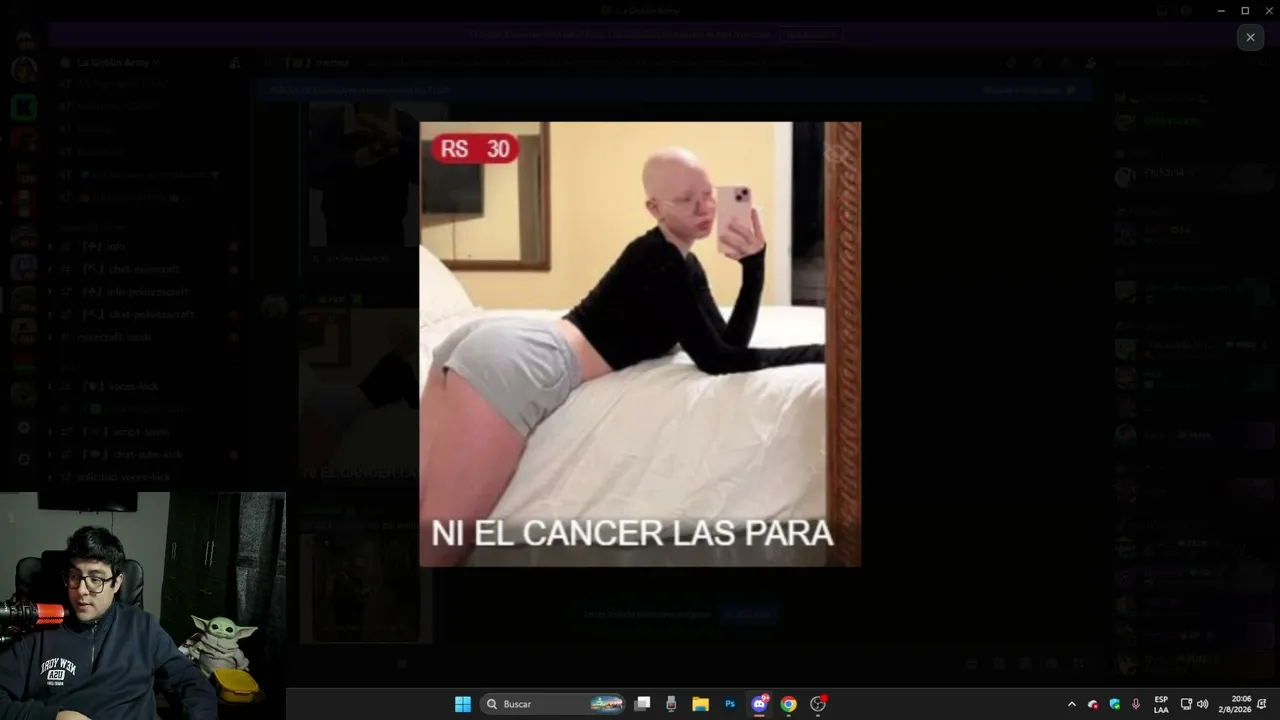The width and height of the screenshot is (1280, 720).
Task: Open the notification center icon beside the clock
Action: coord(1262,704)
